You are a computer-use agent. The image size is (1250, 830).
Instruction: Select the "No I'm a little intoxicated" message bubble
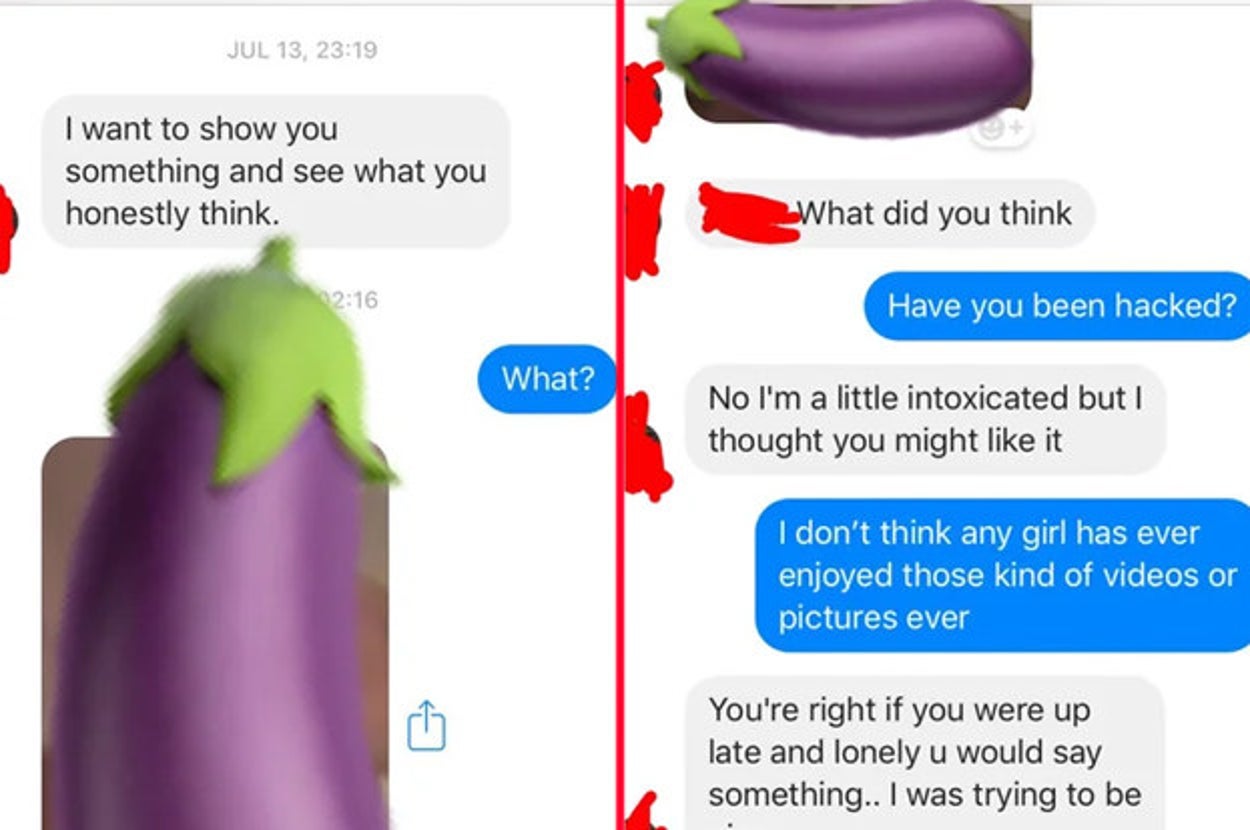click(925, 419)
